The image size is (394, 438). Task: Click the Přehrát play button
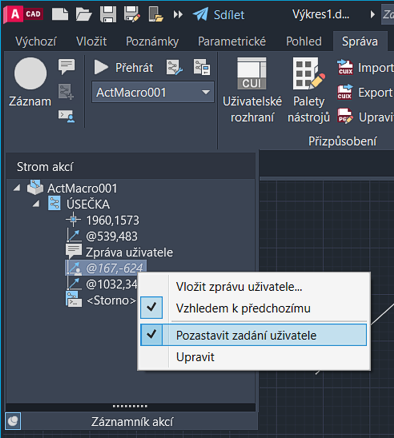click(124, 68)
